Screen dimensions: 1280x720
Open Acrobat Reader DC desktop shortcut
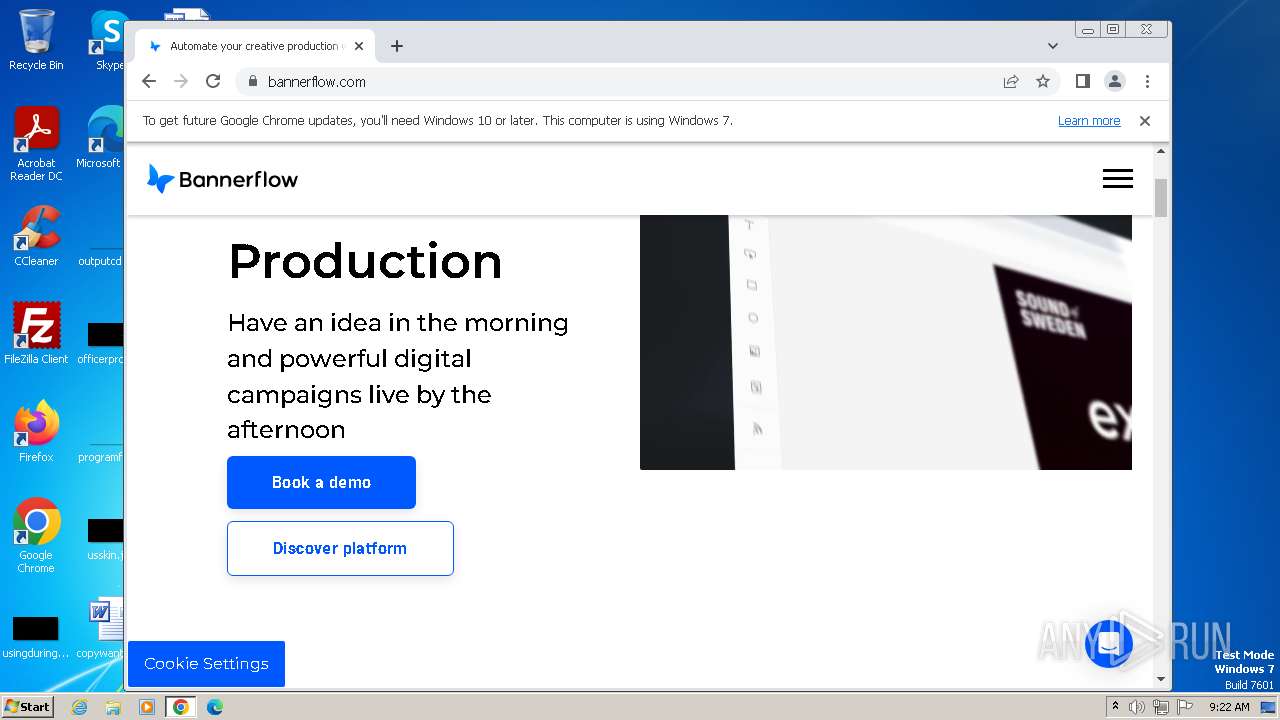click(x=36, y=144)
